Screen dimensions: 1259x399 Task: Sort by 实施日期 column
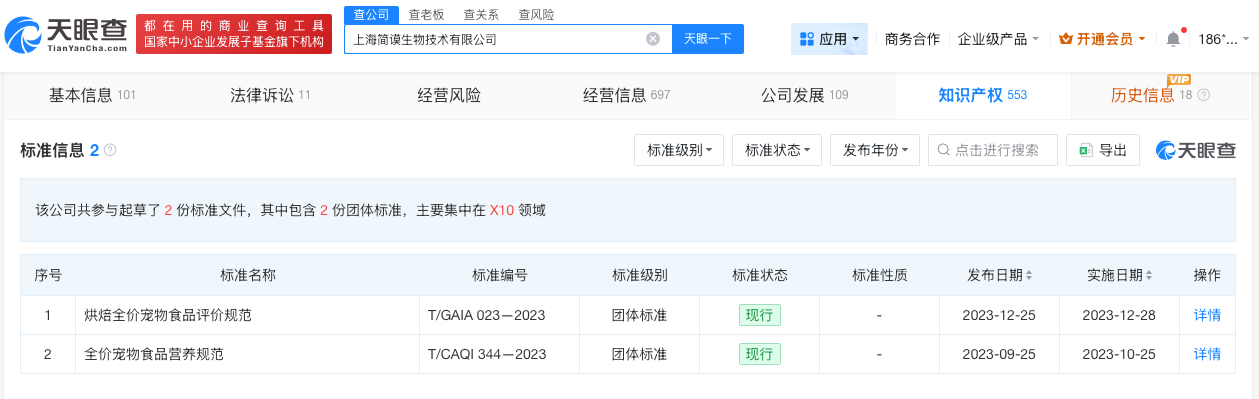(1149, 275)
